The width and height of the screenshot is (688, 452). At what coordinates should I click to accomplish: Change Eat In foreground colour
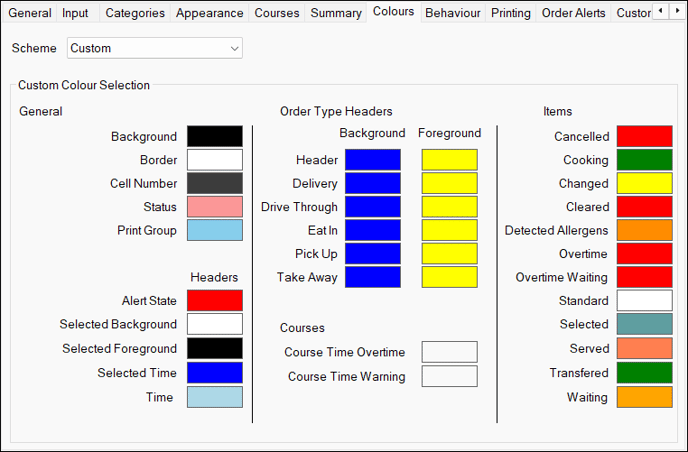[450, 230]
